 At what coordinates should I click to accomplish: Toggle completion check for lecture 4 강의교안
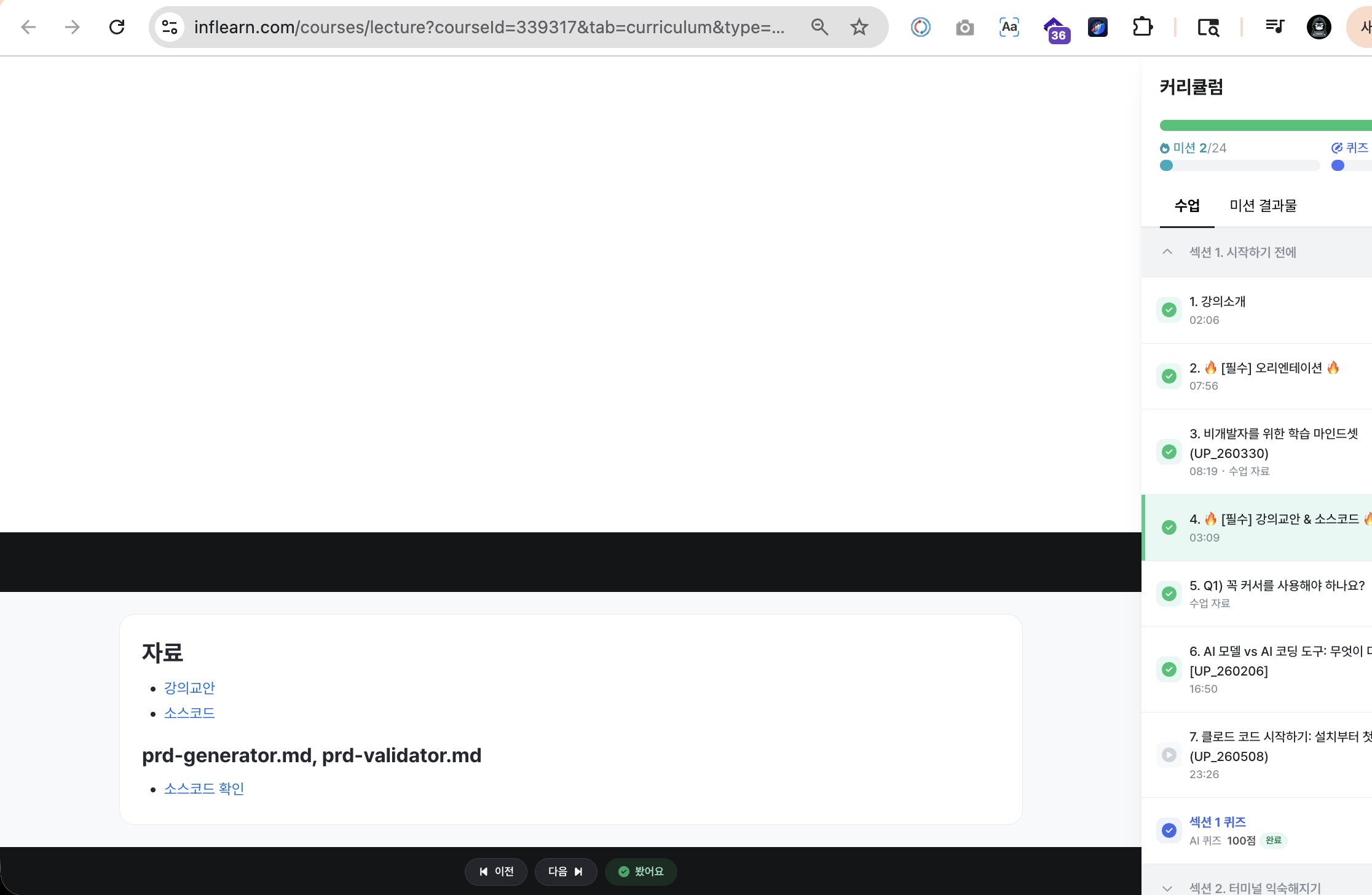click(x=1169, y=527)
